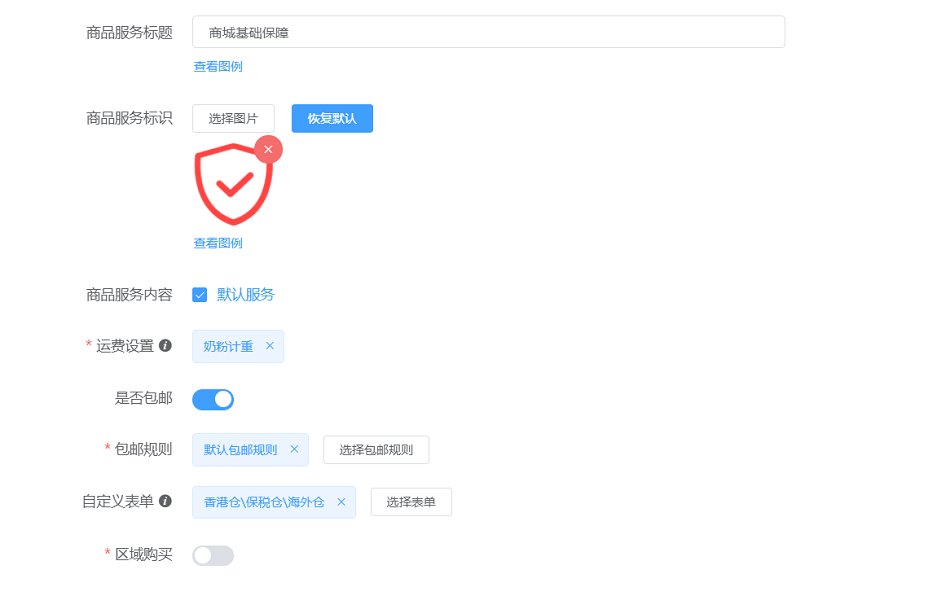Viewport: 950px width, 596px height.
Task: Enable the 区域购买 switch
Action: (213, 555)
